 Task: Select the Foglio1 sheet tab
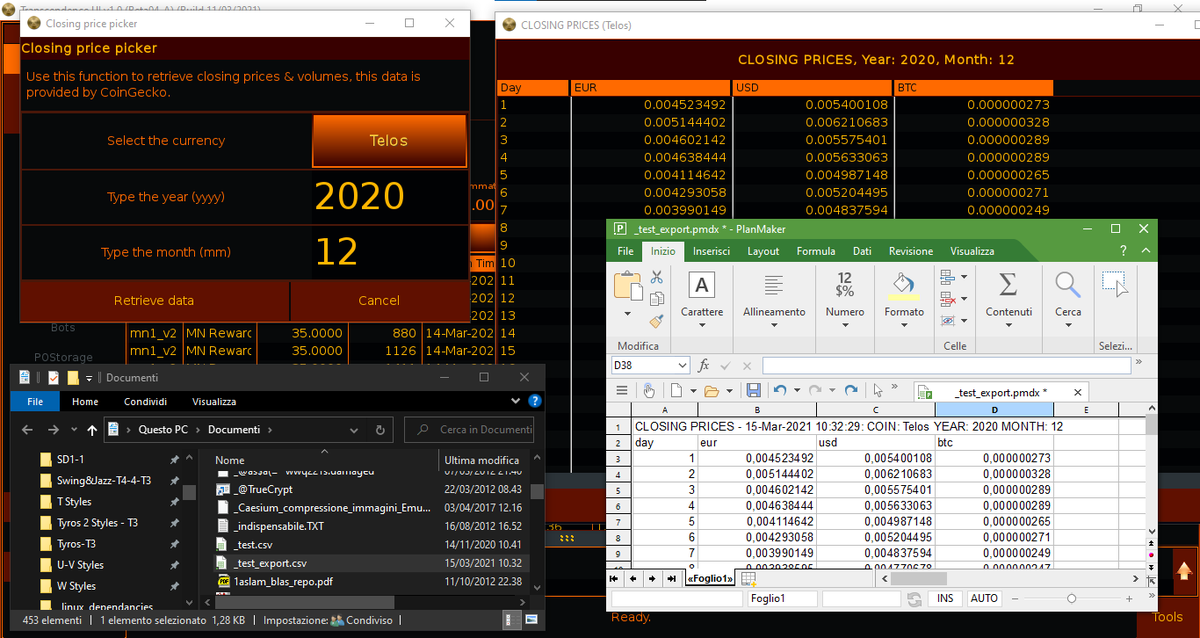click(711, 578)
